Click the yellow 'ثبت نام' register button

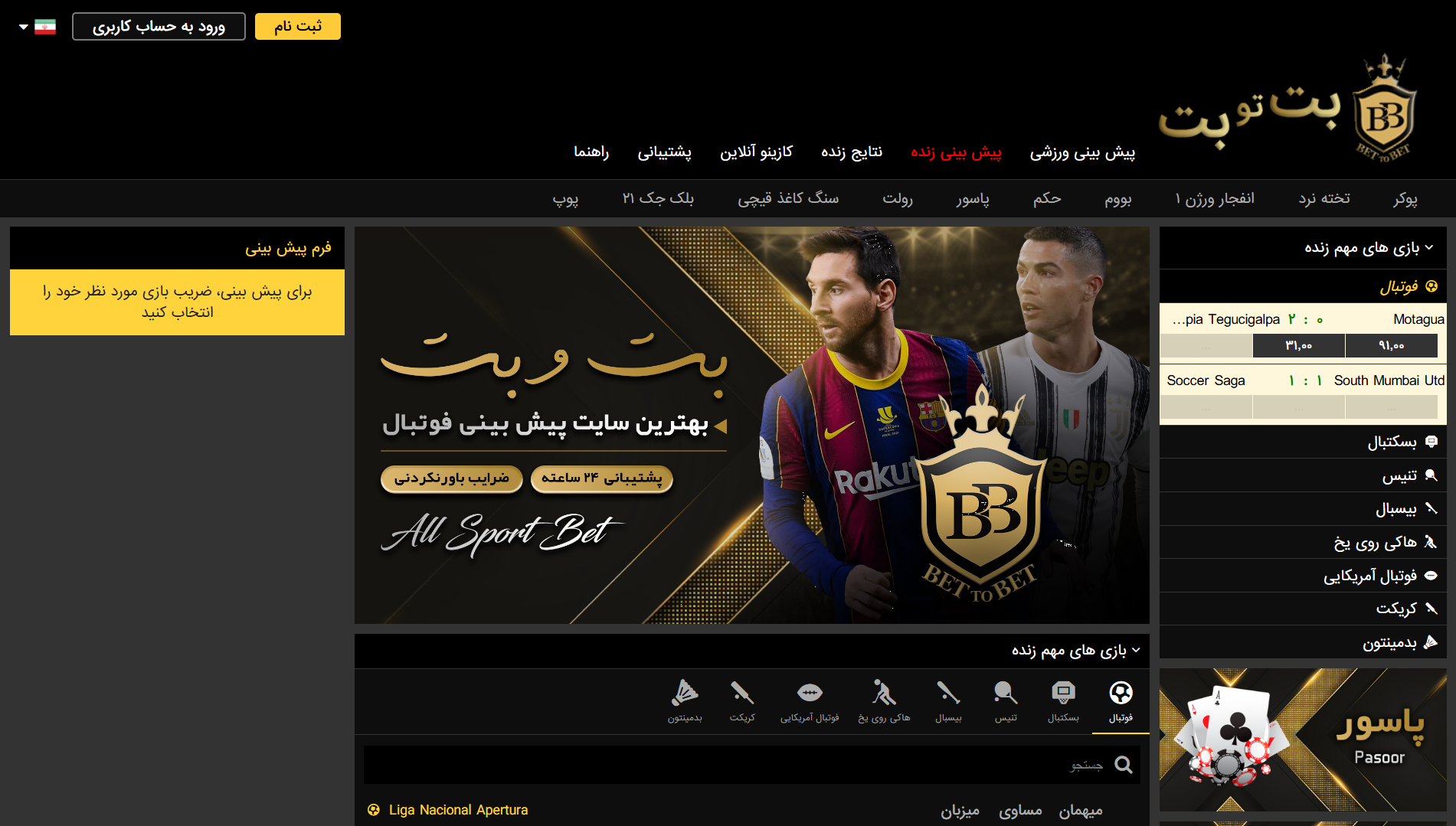[x=298, y=27]
